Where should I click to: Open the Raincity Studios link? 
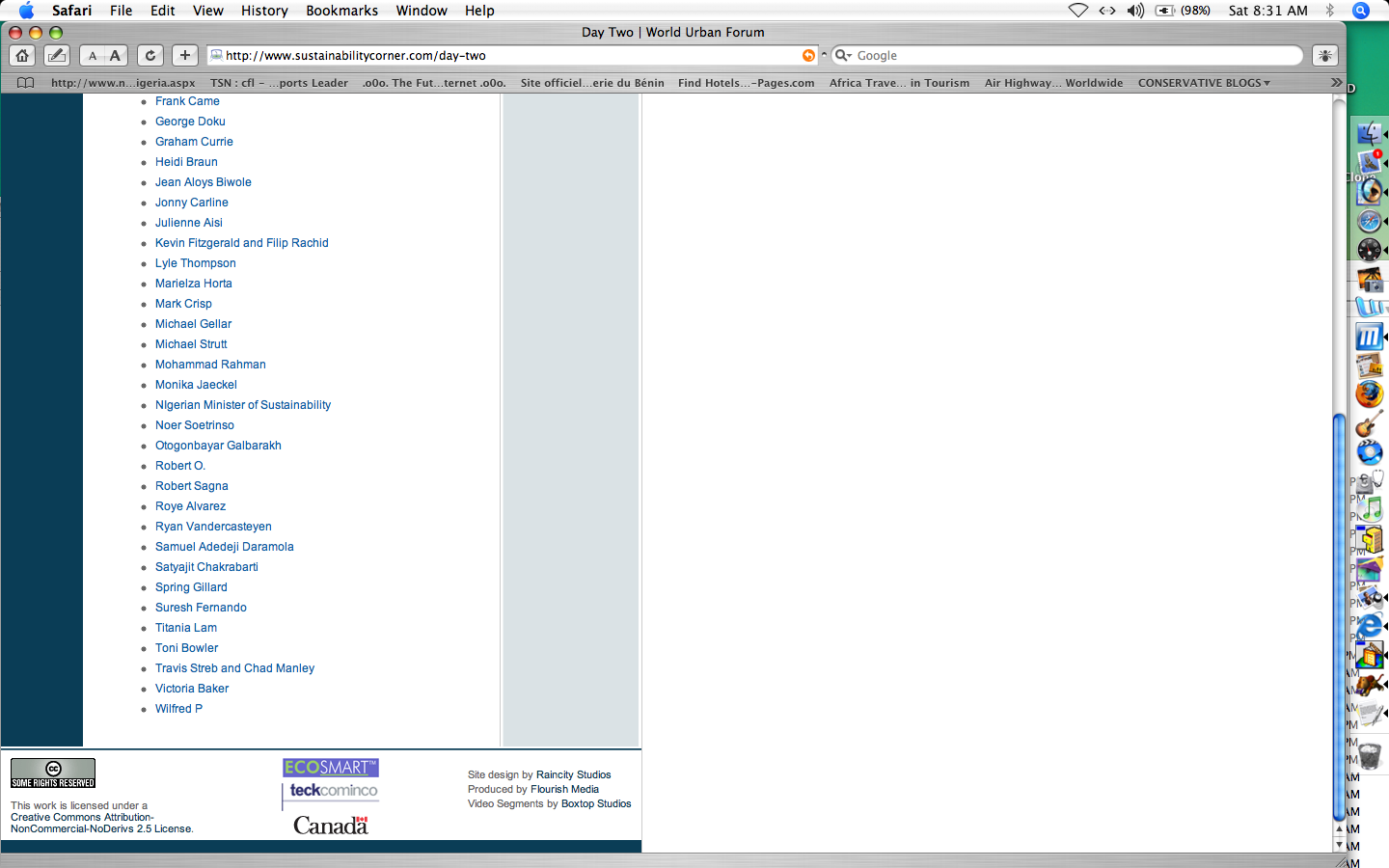574,774
